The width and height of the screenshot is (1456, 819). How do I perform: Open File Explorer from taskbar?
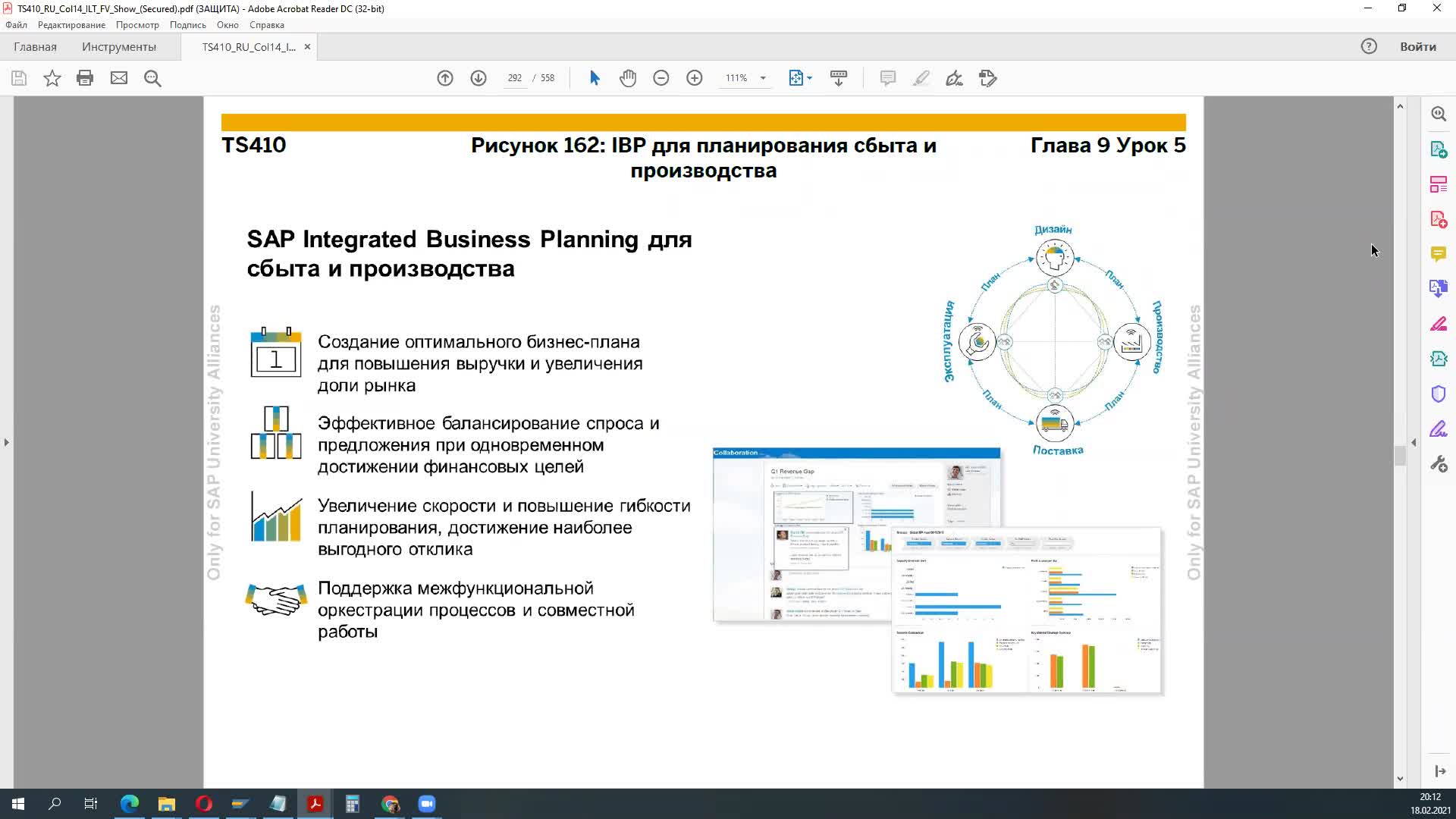click(x=167, y=804)
